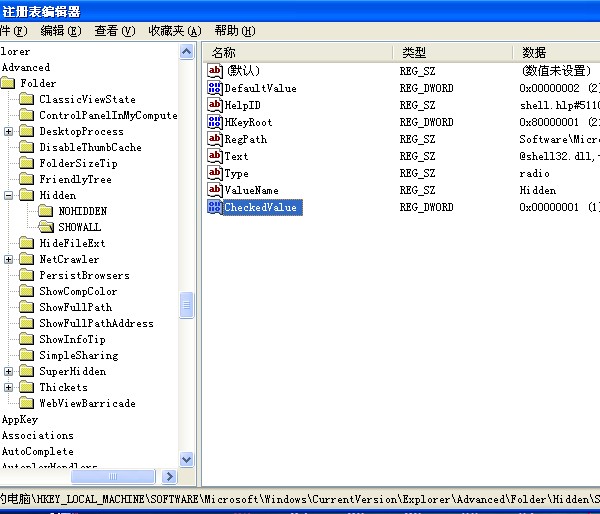Select the Text value name

[236, 156]
